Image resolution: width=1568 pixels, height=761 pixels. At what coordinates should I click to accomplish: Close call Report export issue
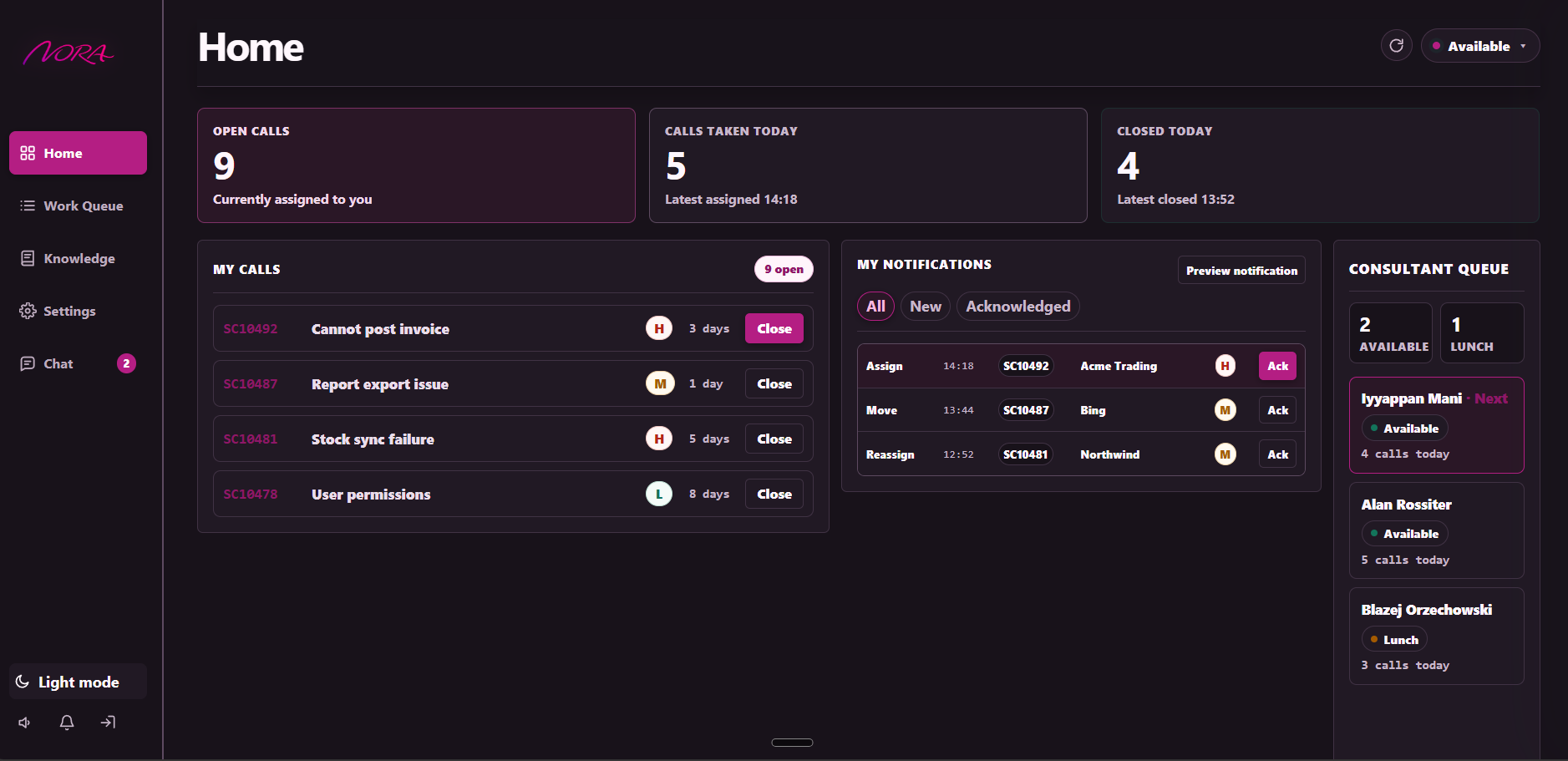pos(774,383)
